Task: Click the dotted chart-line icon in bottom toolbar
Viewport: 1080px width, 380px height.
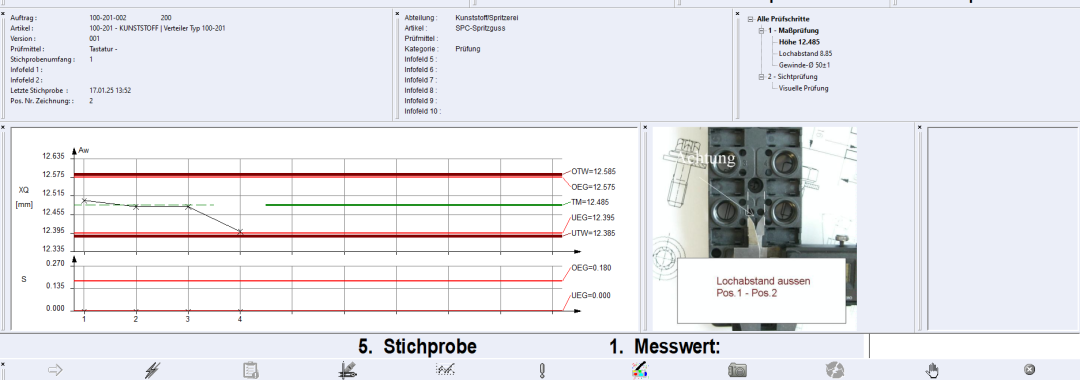Action: pyautogui.click(x=445, y=370)
